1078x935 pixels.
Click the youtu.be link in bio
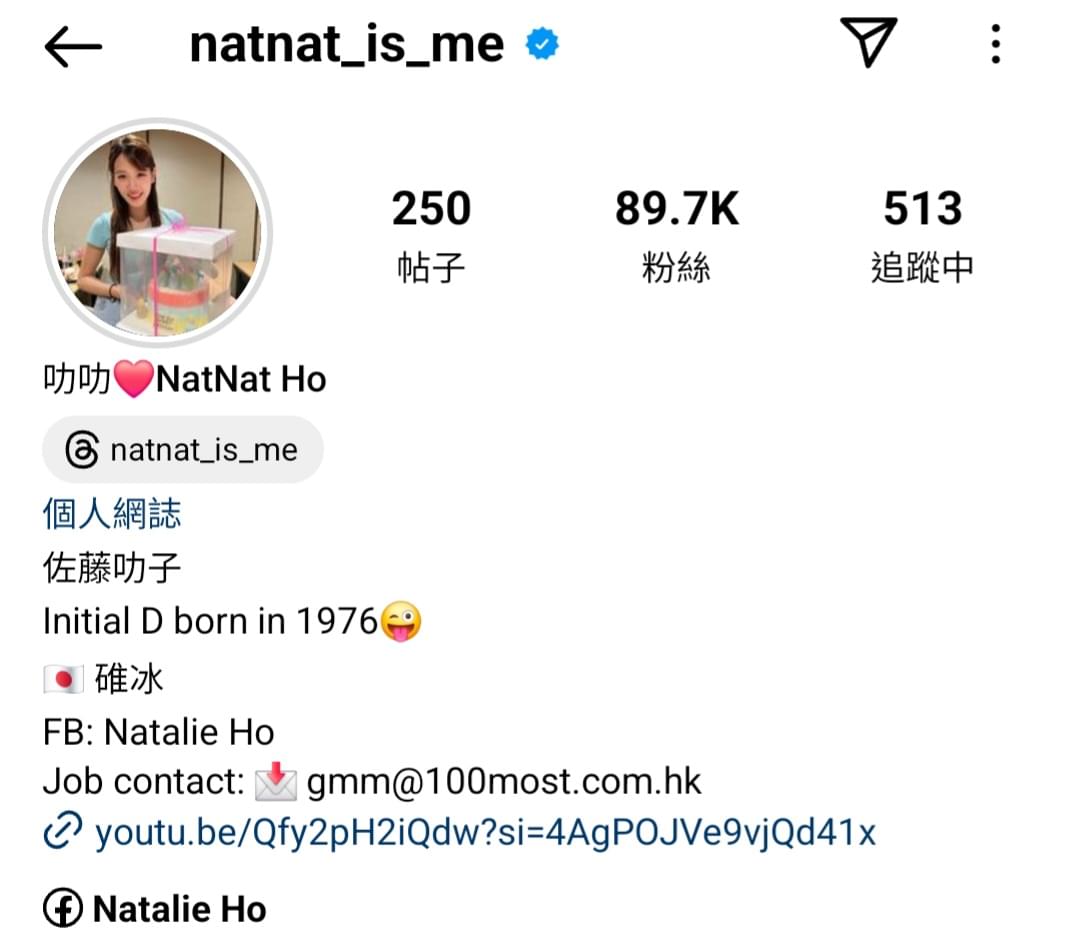485,833
